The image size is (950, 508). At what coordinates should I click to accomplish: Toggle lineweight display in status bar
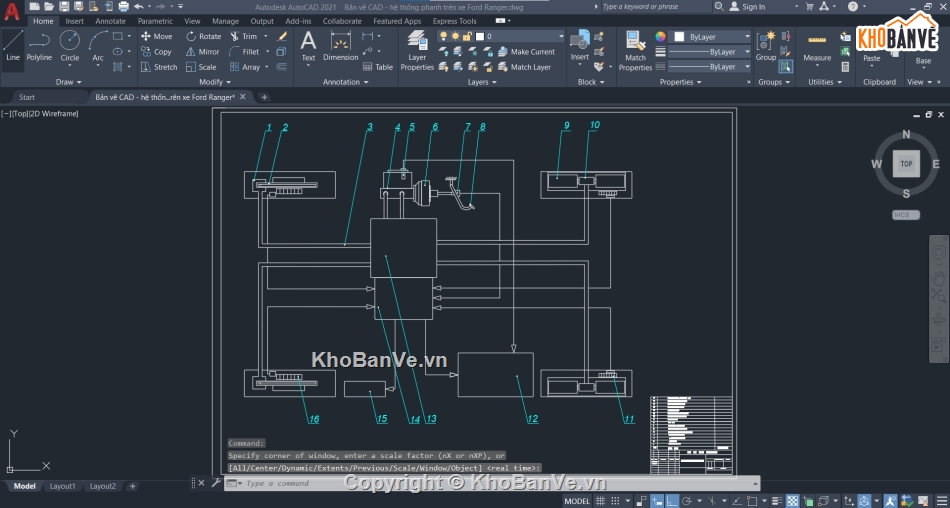click(777, 501)
